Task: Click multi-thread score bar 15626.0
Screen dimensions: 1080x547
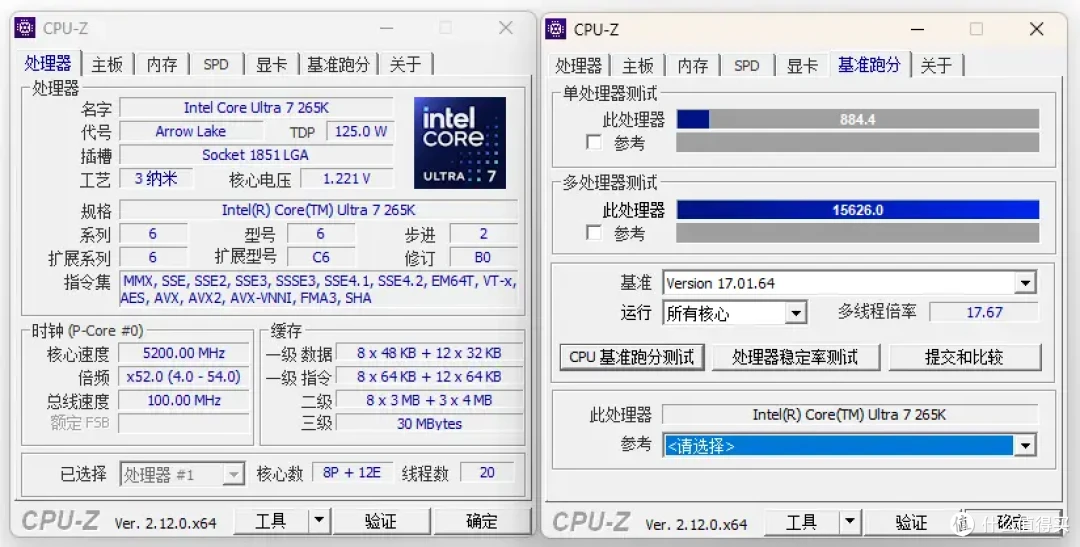Action: coord(858,209)
